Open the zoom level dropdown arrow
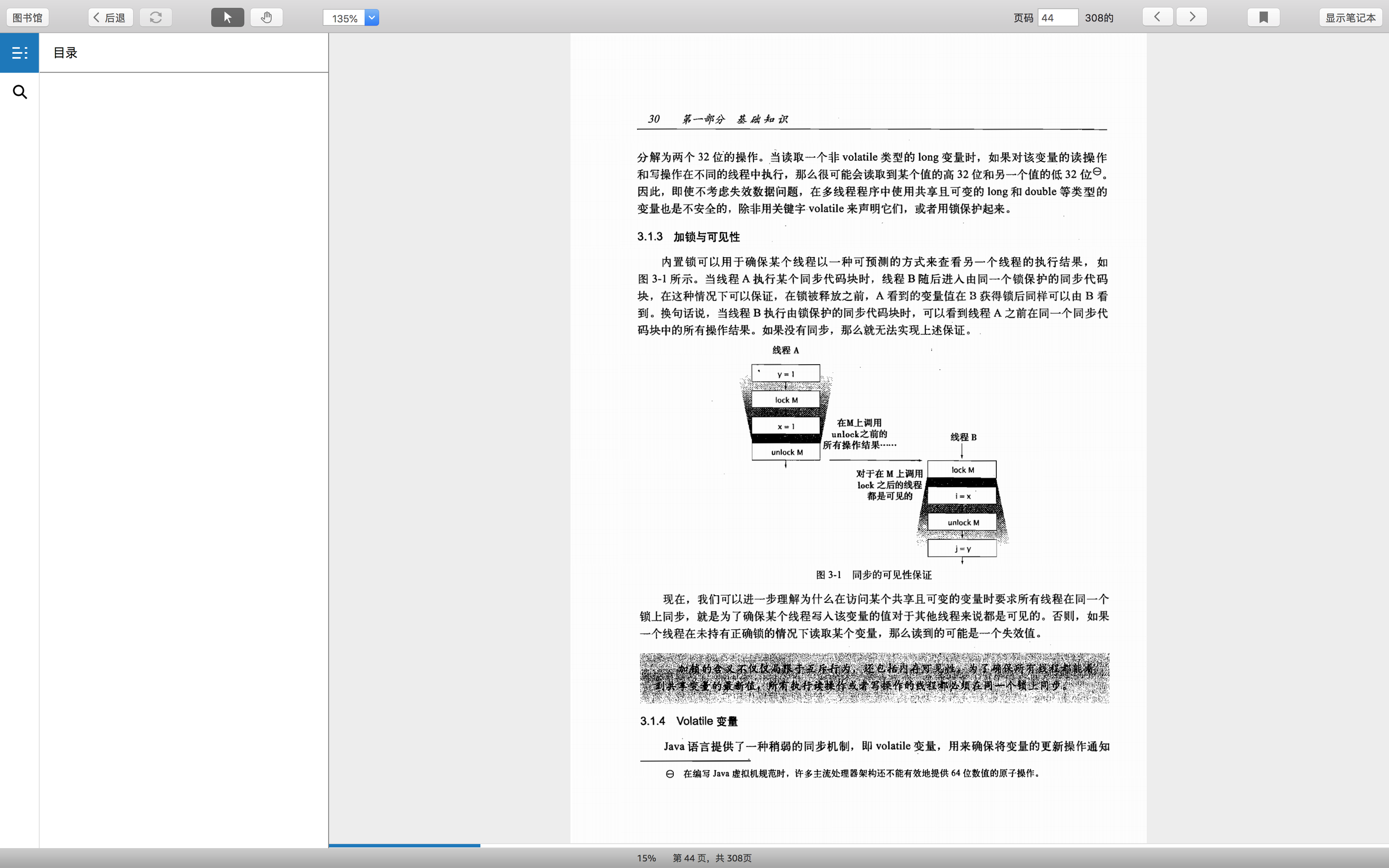Viewport: 1389px width, 868px height. [x=372, y=18]
